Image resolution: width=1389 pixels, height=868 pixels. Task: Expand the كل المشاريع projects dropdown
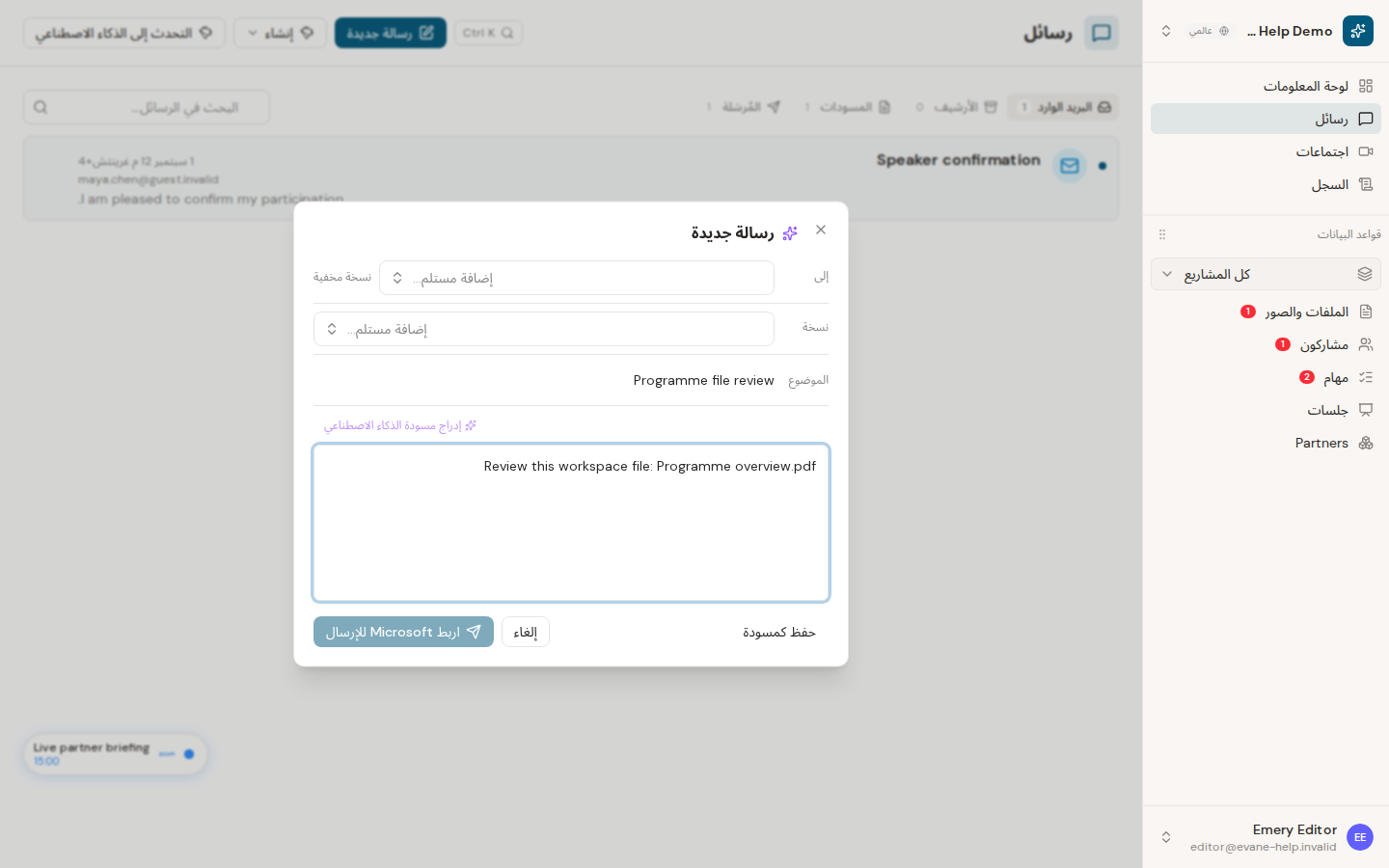coord(1266,274)
